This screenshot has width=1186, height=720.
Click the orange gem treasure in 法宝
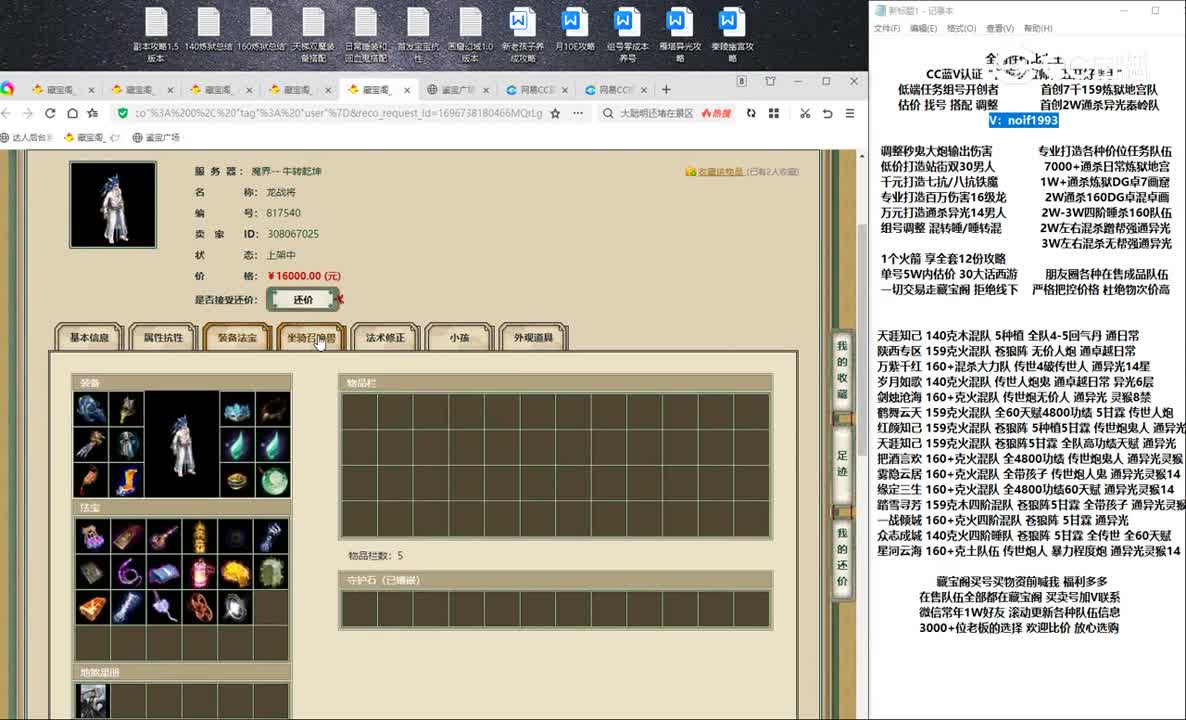(92, 608)
